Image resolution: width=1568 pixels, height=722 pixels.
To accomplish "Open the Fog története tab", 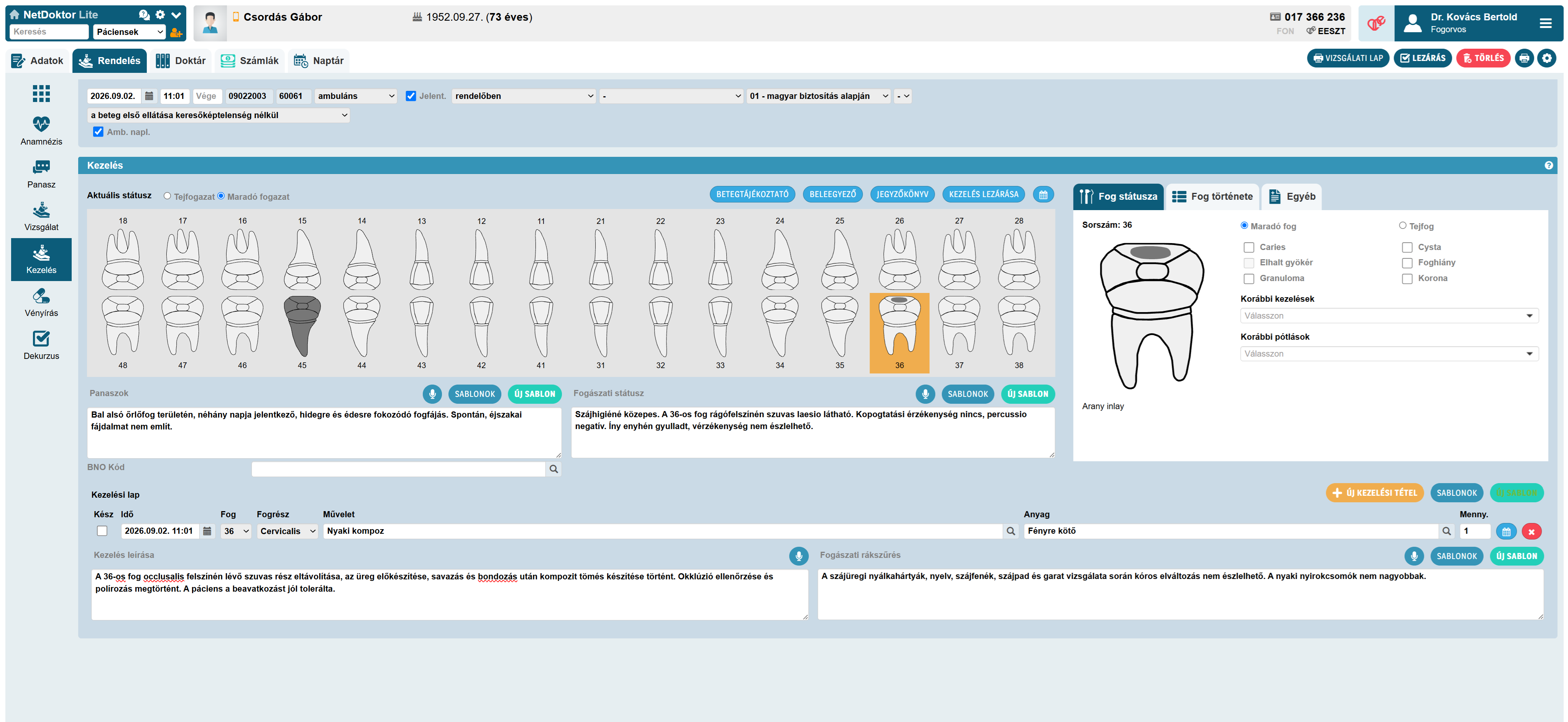I will click(x=1213, y=197).
